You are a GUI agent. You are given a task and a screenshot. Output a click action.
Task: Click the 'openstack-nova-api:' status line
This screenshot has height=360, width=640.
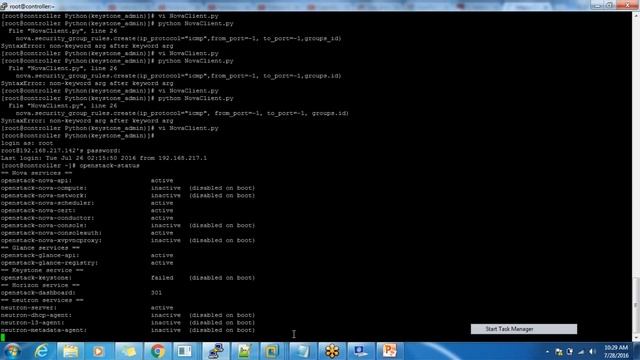pyautogui.click(x=87, y=180)
